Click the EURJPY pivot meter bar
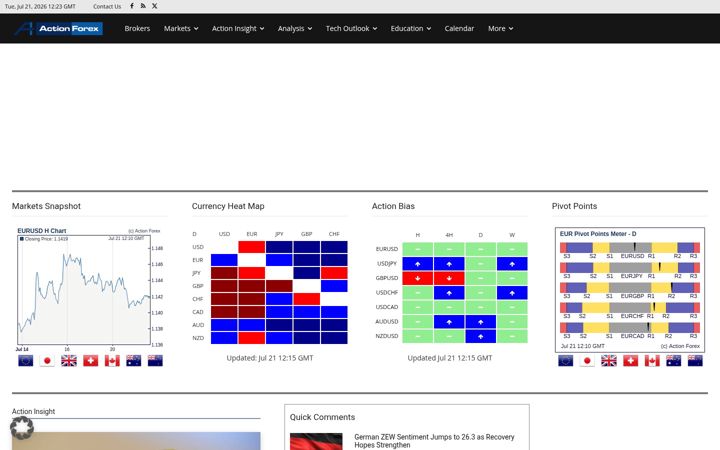720x450 pixels. (x=630, y=268)
